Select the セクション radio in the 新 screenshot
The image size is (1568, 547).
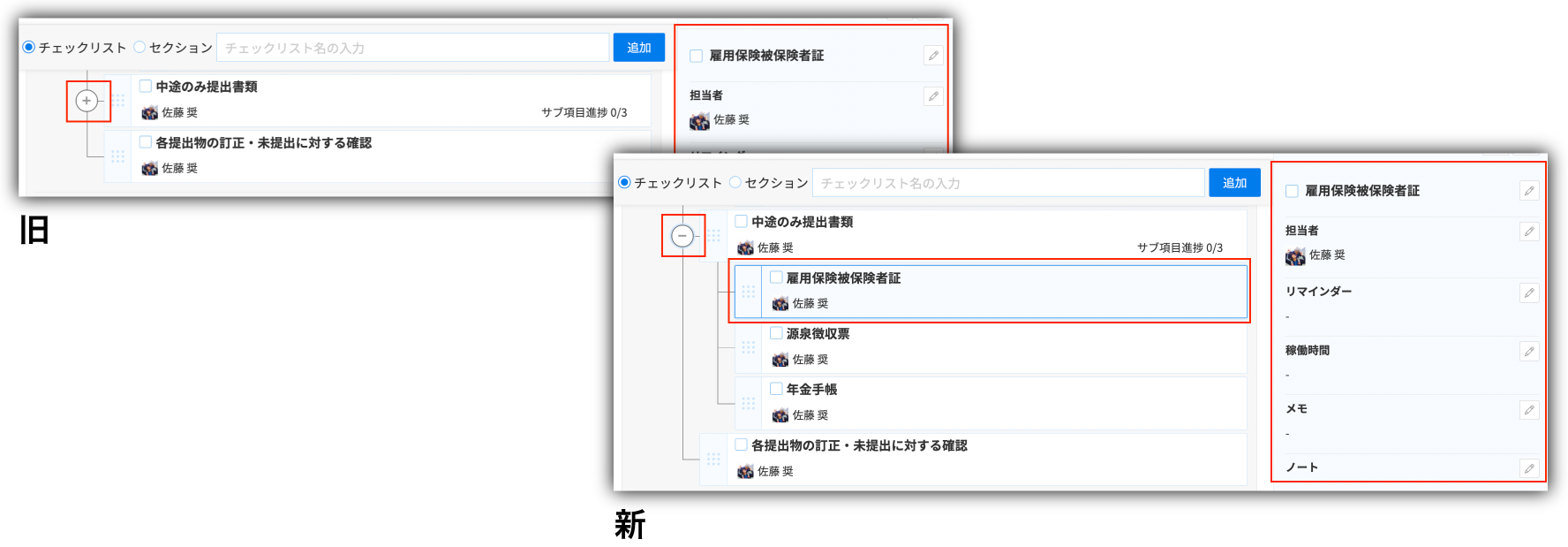pos(735,183)
